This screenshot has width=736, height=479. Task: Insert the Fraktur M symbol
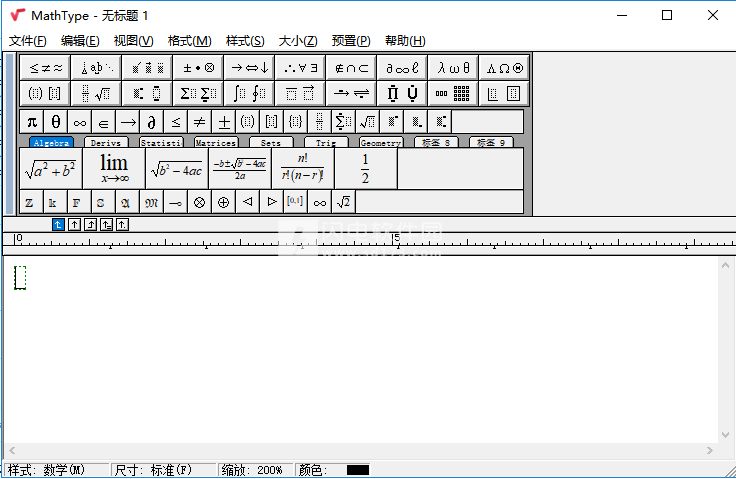152,202
